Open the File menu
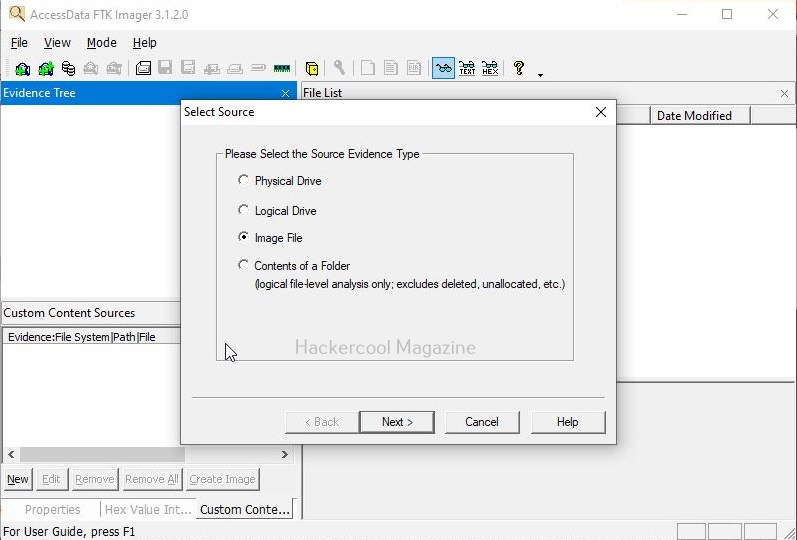The image size is (797, 540). (x=19, y=43)
